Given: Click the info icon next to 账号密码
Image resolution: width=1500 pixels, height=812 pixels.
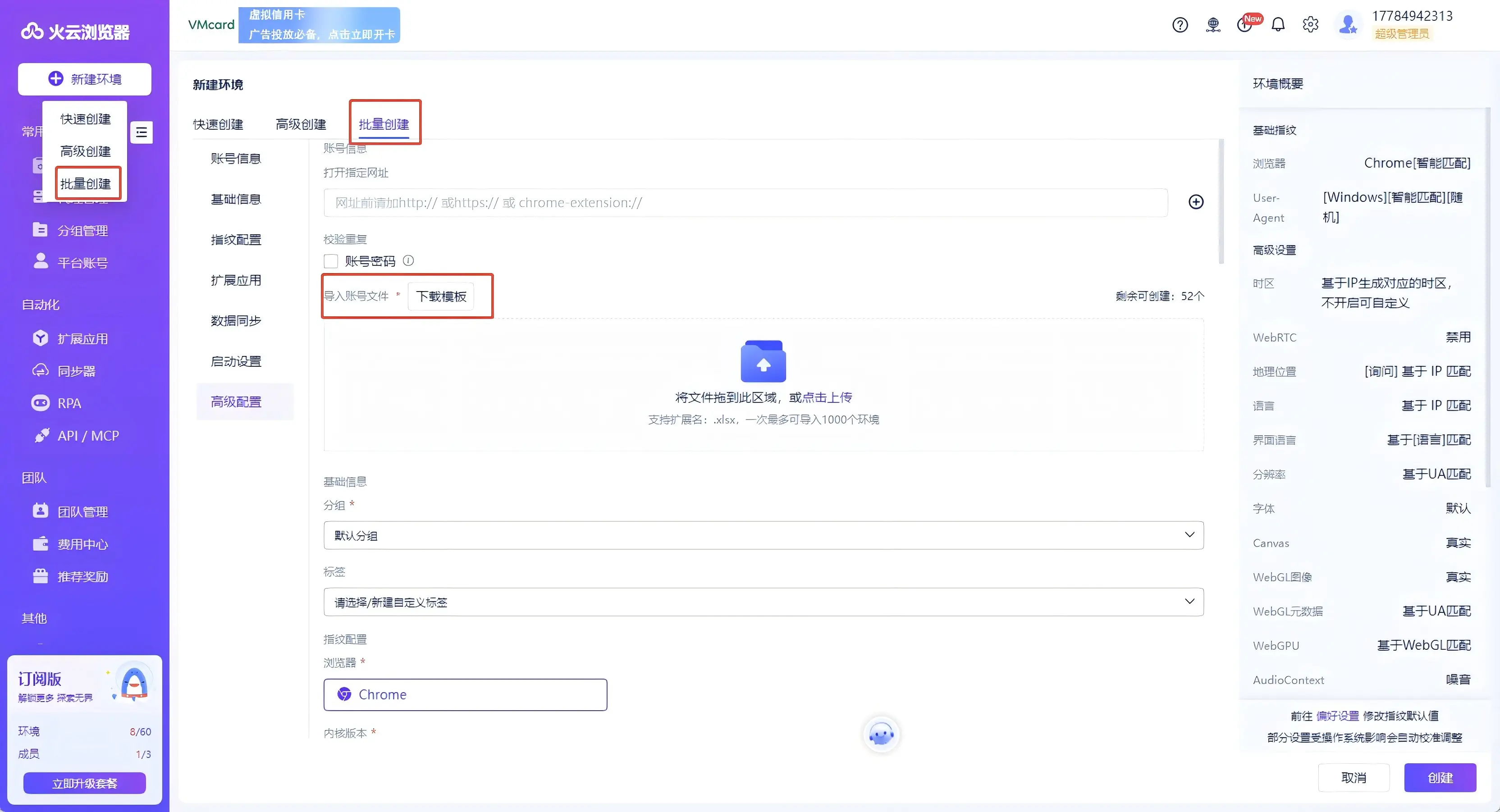Looking at the screenshot, I should point(409,261).
